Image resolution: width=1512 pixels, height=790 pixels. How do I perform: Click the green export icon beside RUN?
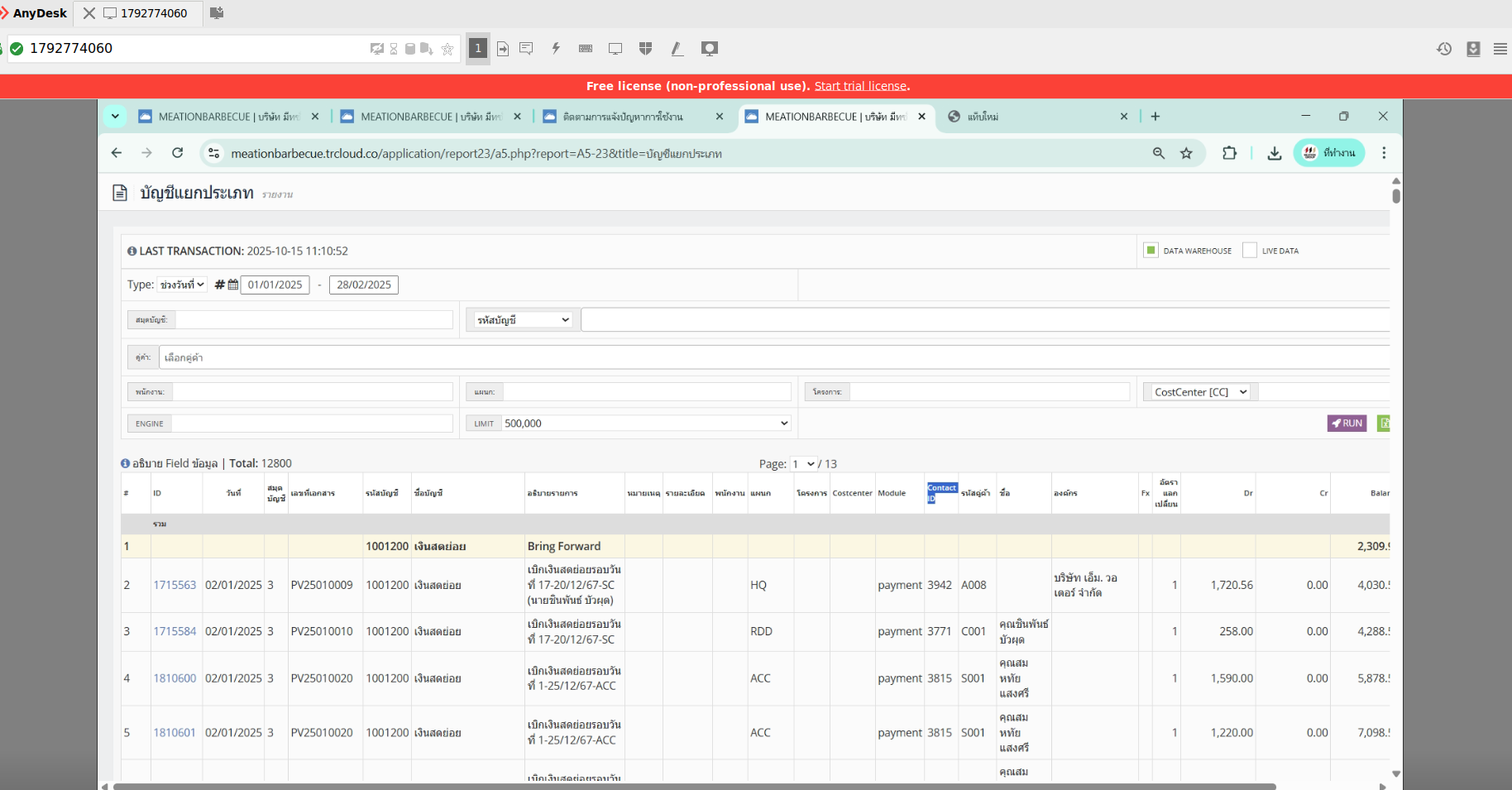pyautogui.click(x=1384, y=424)
